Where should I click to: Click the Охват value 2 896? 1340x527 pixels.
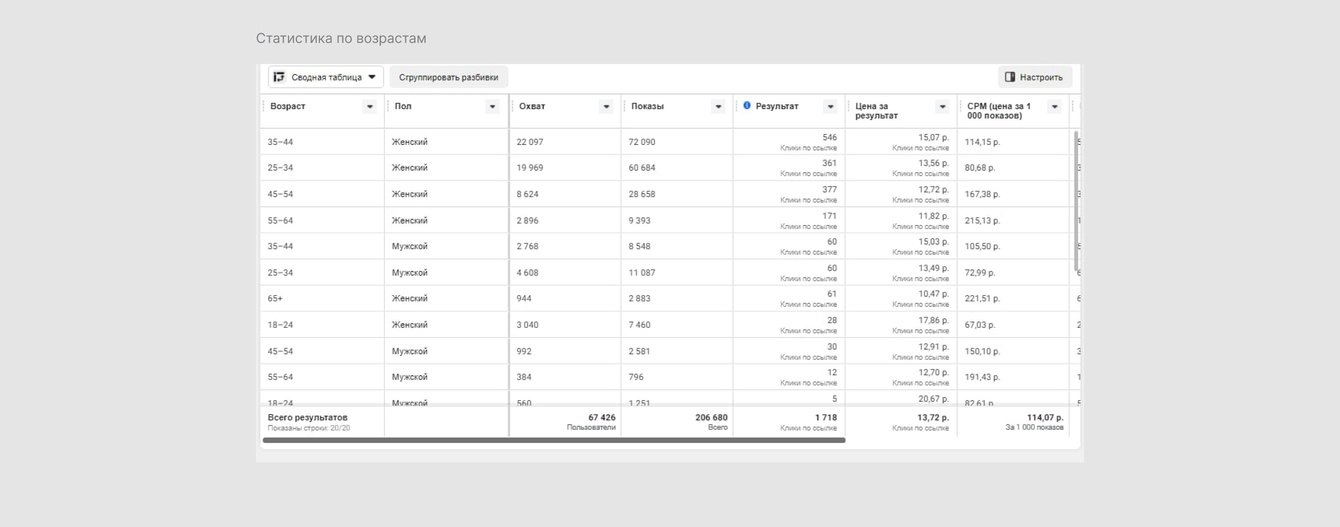pos(527,220)
